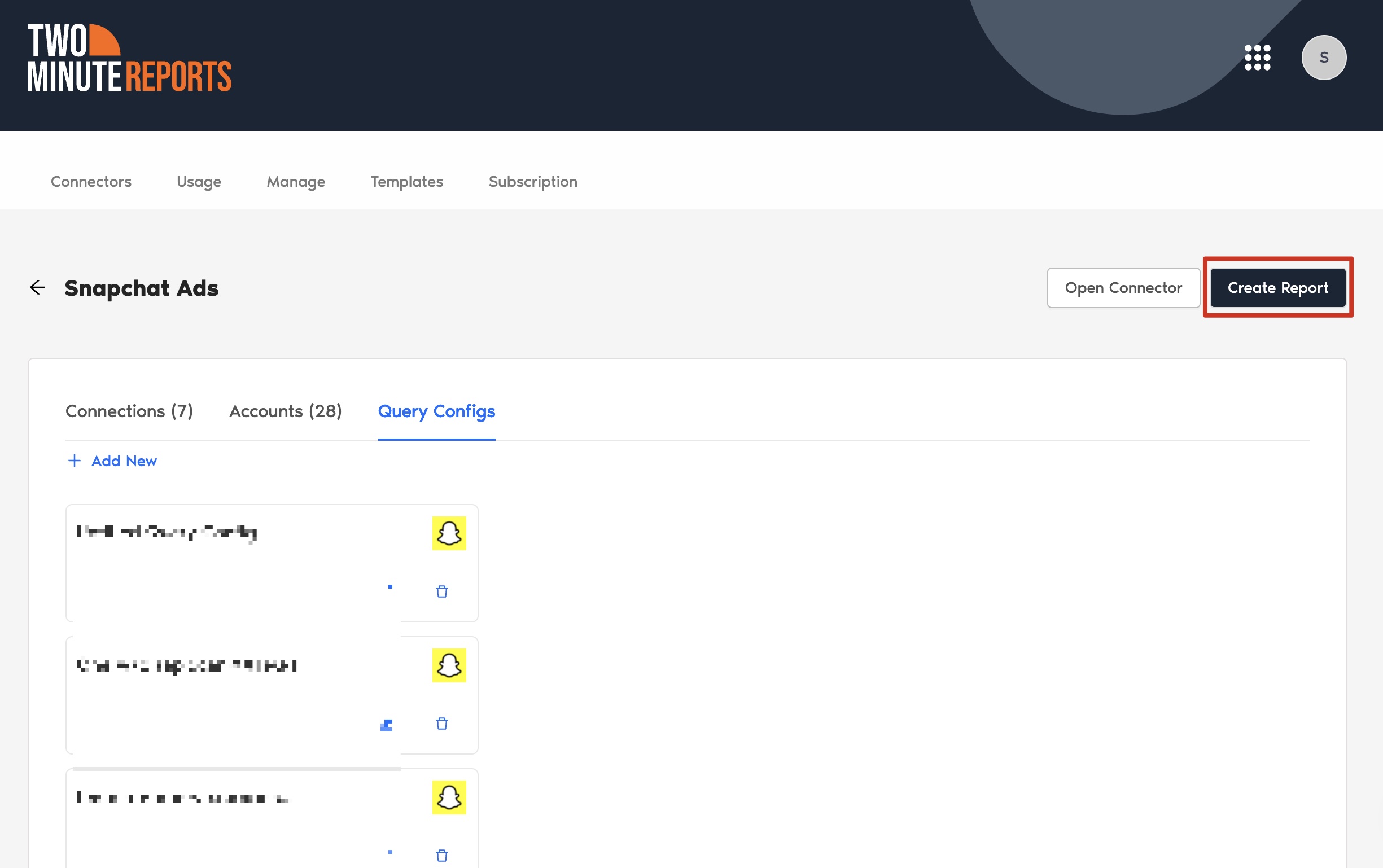Open the S user avatar menu
Viewport: 1383px width, 868px height.
pos(1323,58)
